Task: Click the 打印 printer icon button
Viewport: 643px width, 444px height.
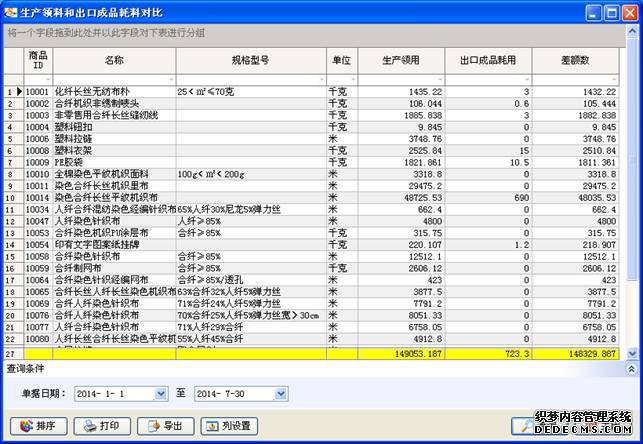Action: click(102, 426)
